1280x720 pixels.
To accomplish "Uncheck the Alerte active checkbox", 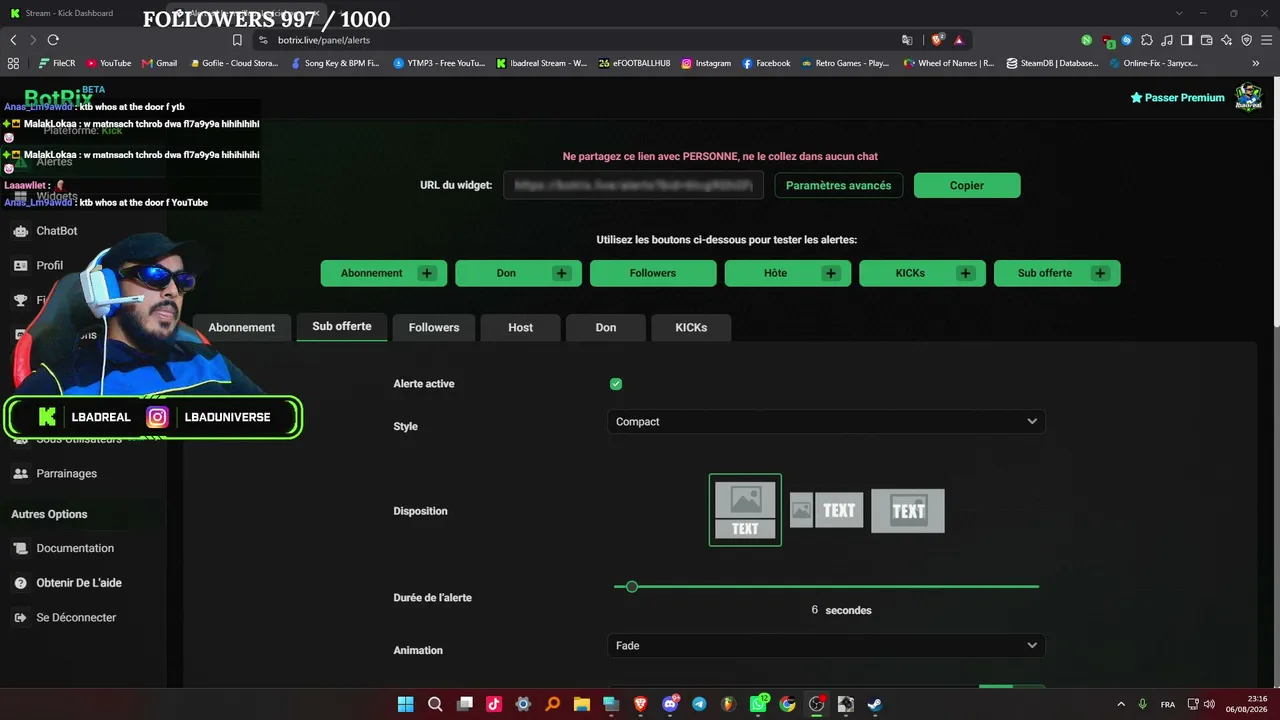I will click(x=616, y=384).
